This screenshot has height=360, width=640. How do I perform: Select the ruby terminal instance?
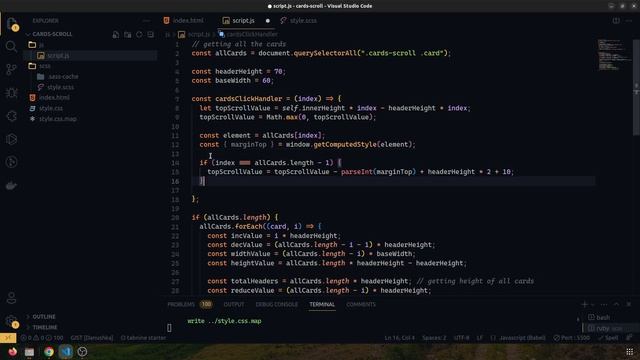(x=604, y=328)
